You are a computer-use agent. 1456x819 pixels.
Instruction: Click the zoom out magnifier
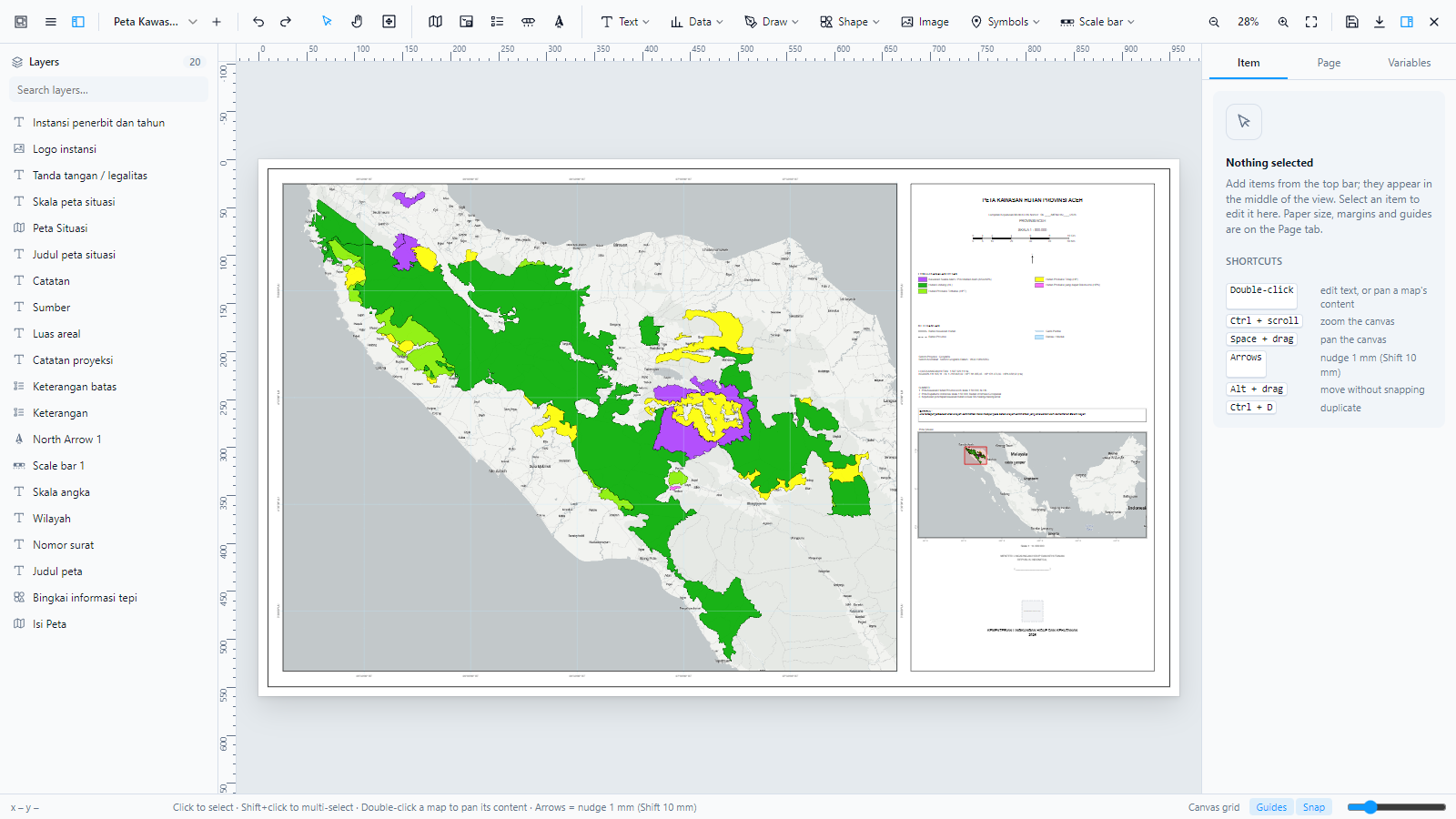click(x=1214, y=22)
